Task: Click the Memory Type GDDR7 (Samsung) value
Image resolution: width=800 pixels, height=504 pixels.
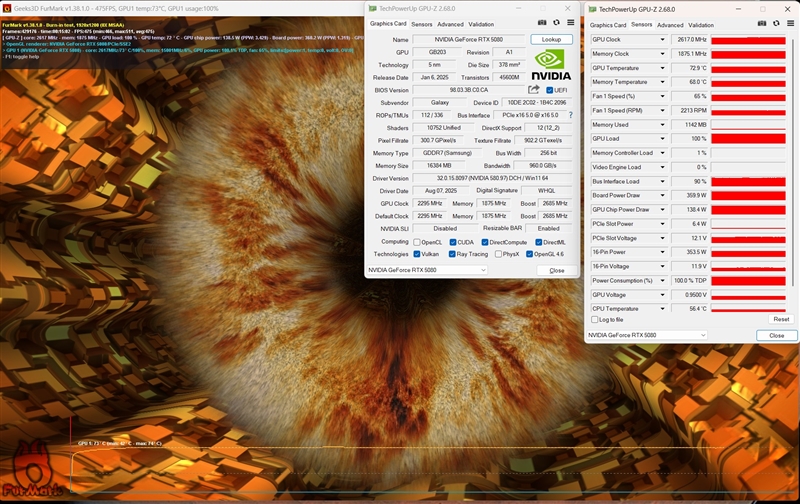Action: (447, 153)
